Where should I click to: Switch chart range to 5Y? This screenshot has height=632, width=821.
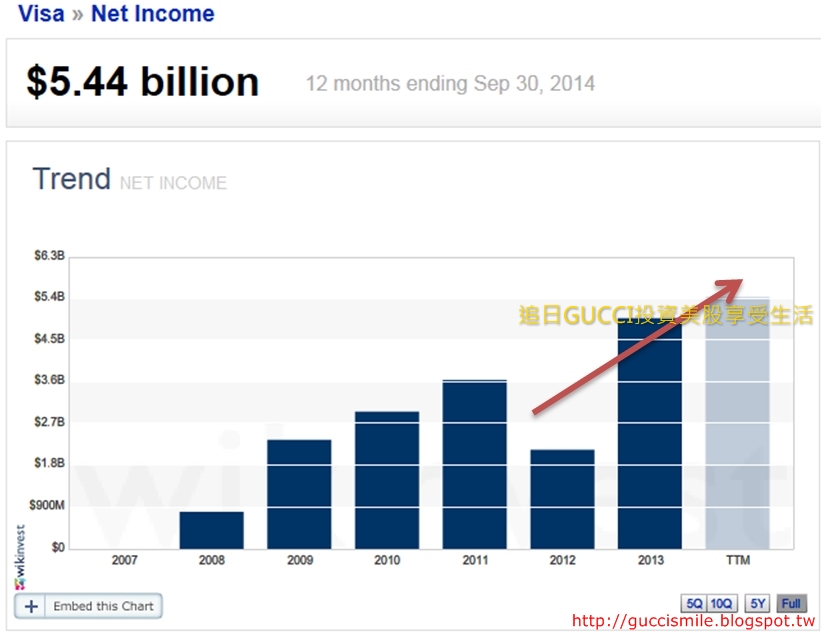[757, 604]
